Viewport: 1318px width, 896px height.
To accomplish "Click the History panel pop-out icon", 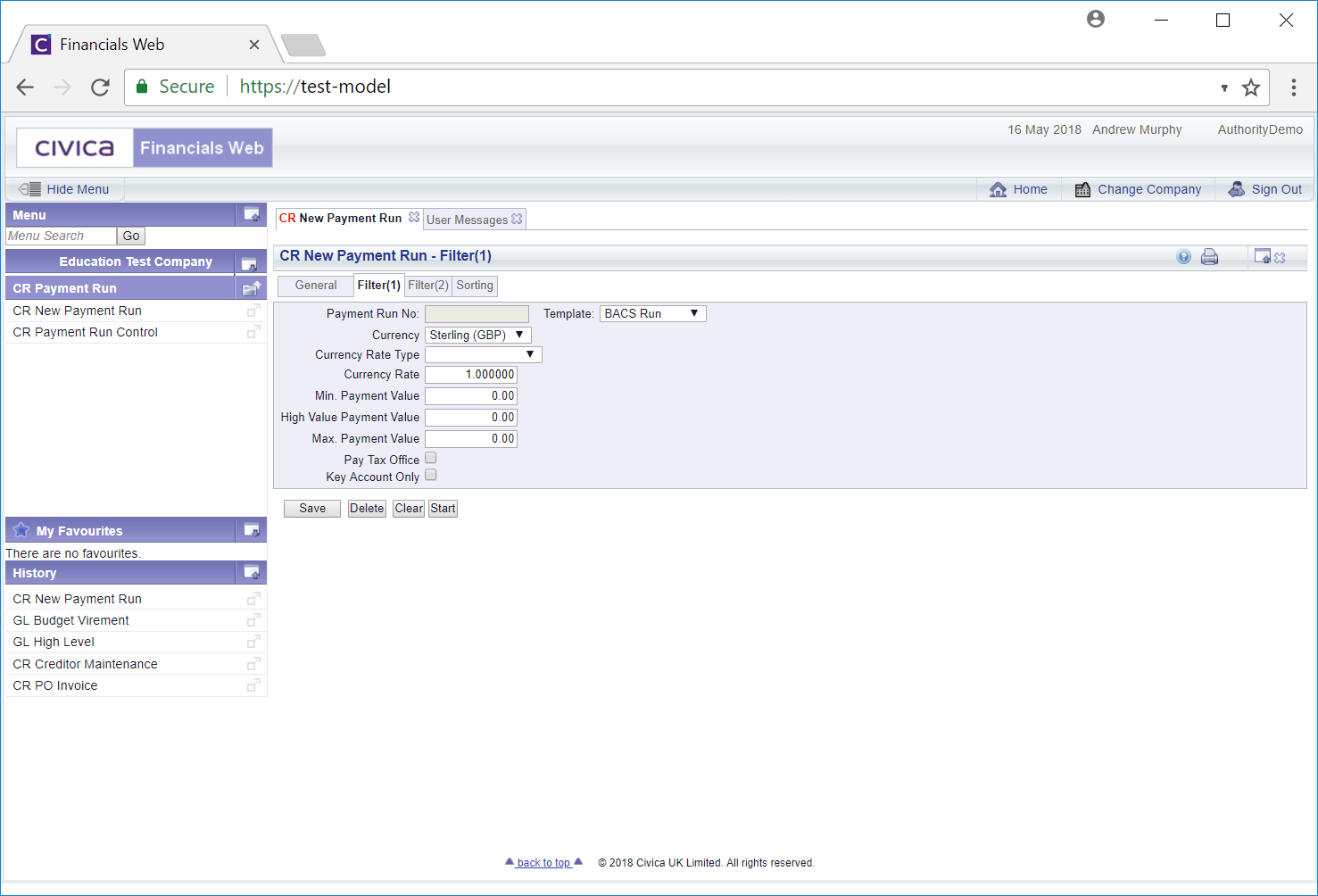I will coord(252,572).
